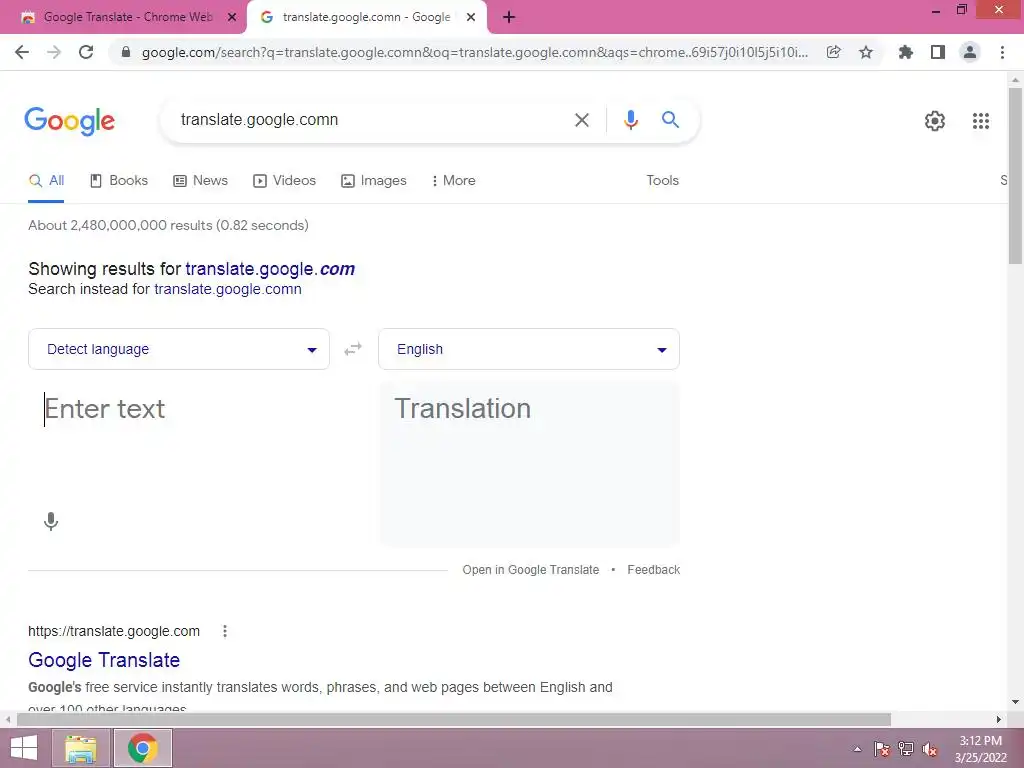Open Google settings gear icon
Screen dimensions: 1024x768
935,121
